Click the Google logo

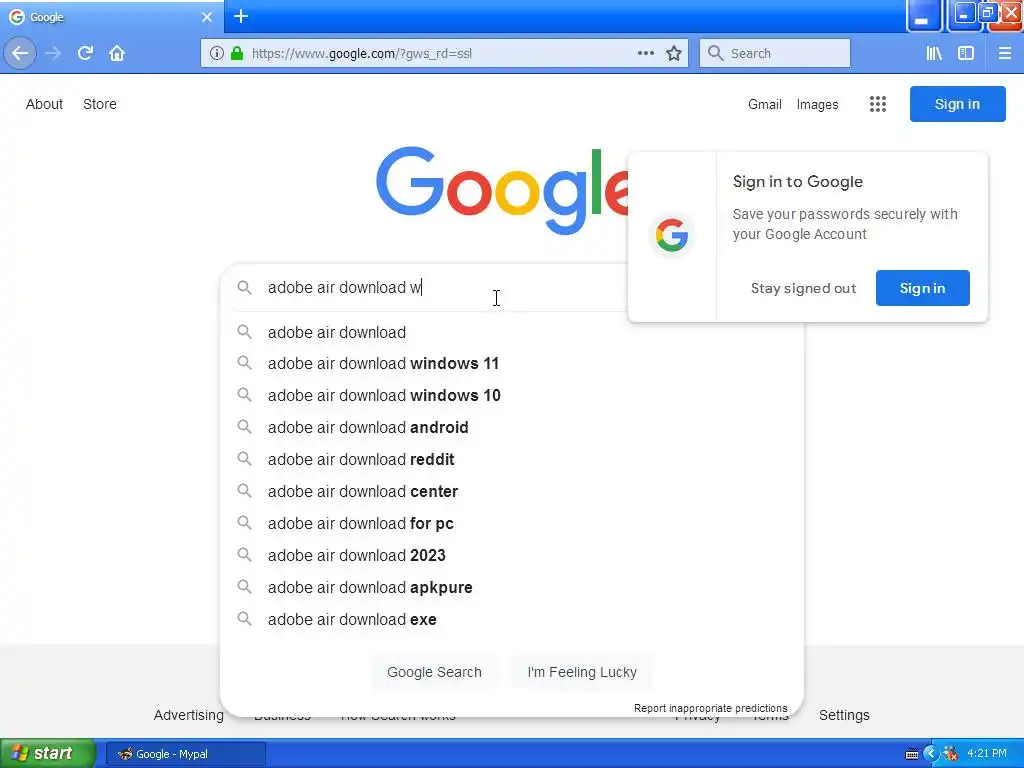tap(502, 191)
